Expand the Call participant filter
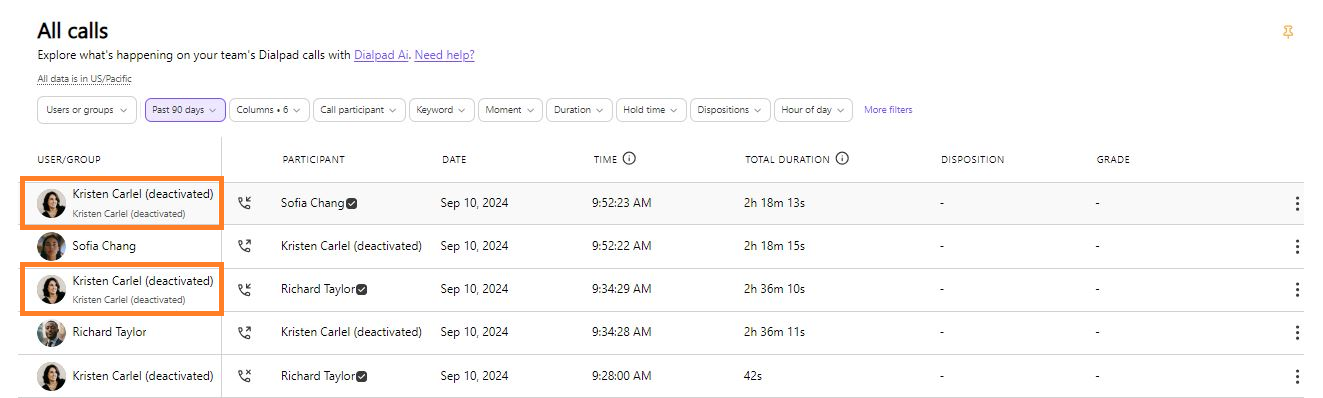The height and width of the screenshot is (398, 1323). tap(359, 110)
